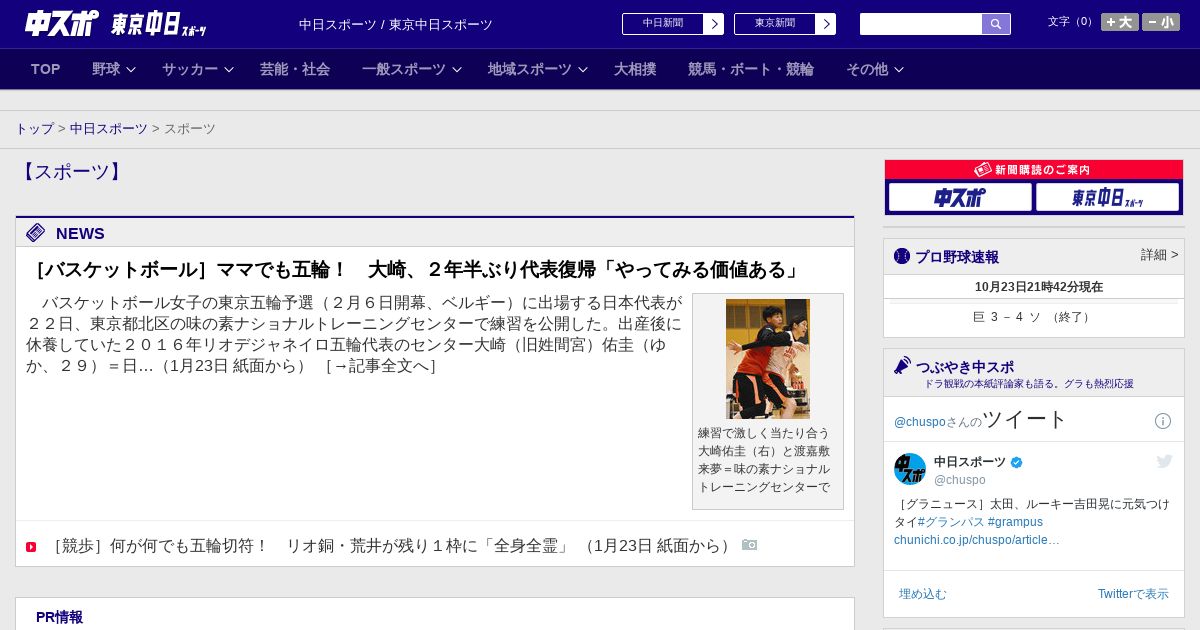Click the baseball icon by プロ野球速報
Screen dimensions: 1200x630
(902, 256)
